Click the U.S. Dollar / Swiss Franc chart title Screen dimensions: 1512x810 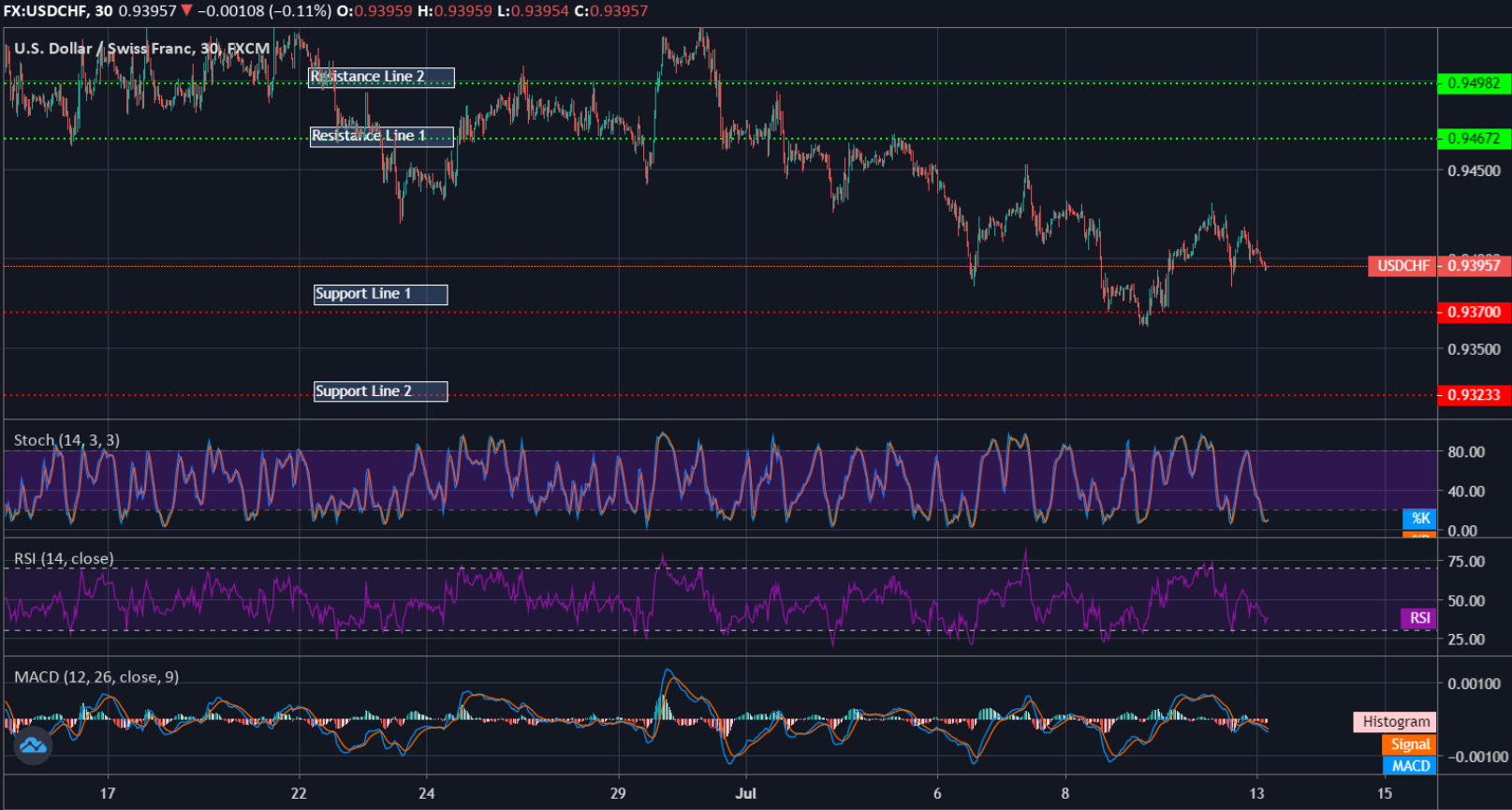coord(141,49)
